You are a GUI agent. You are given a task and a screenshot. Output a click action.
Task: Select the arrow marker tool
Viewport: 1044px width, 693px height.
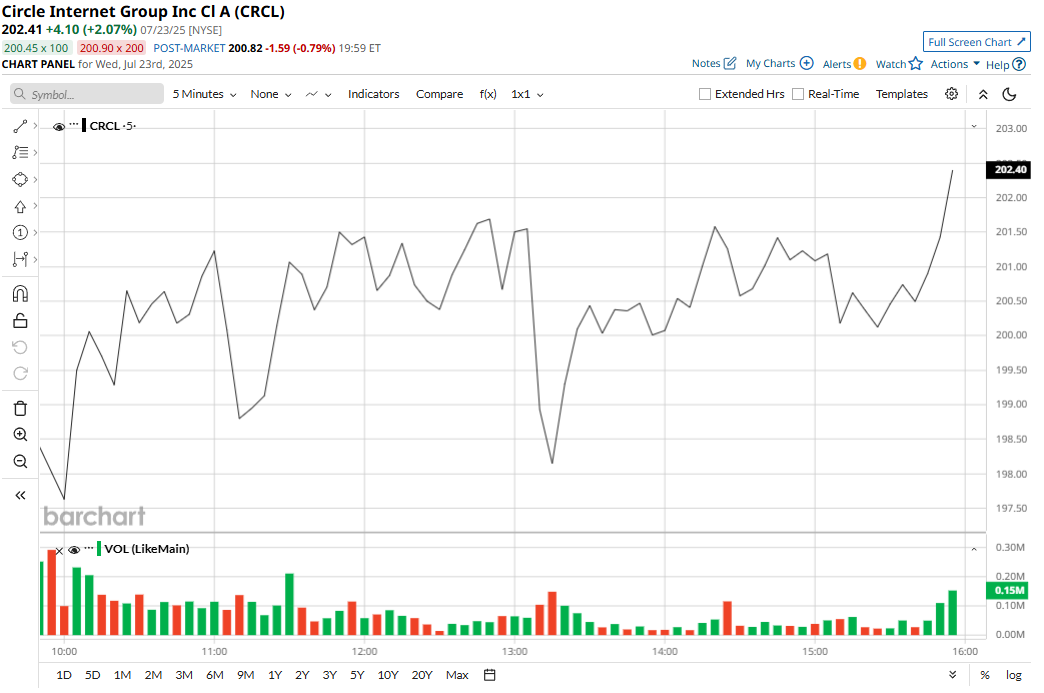pos(20,206)
